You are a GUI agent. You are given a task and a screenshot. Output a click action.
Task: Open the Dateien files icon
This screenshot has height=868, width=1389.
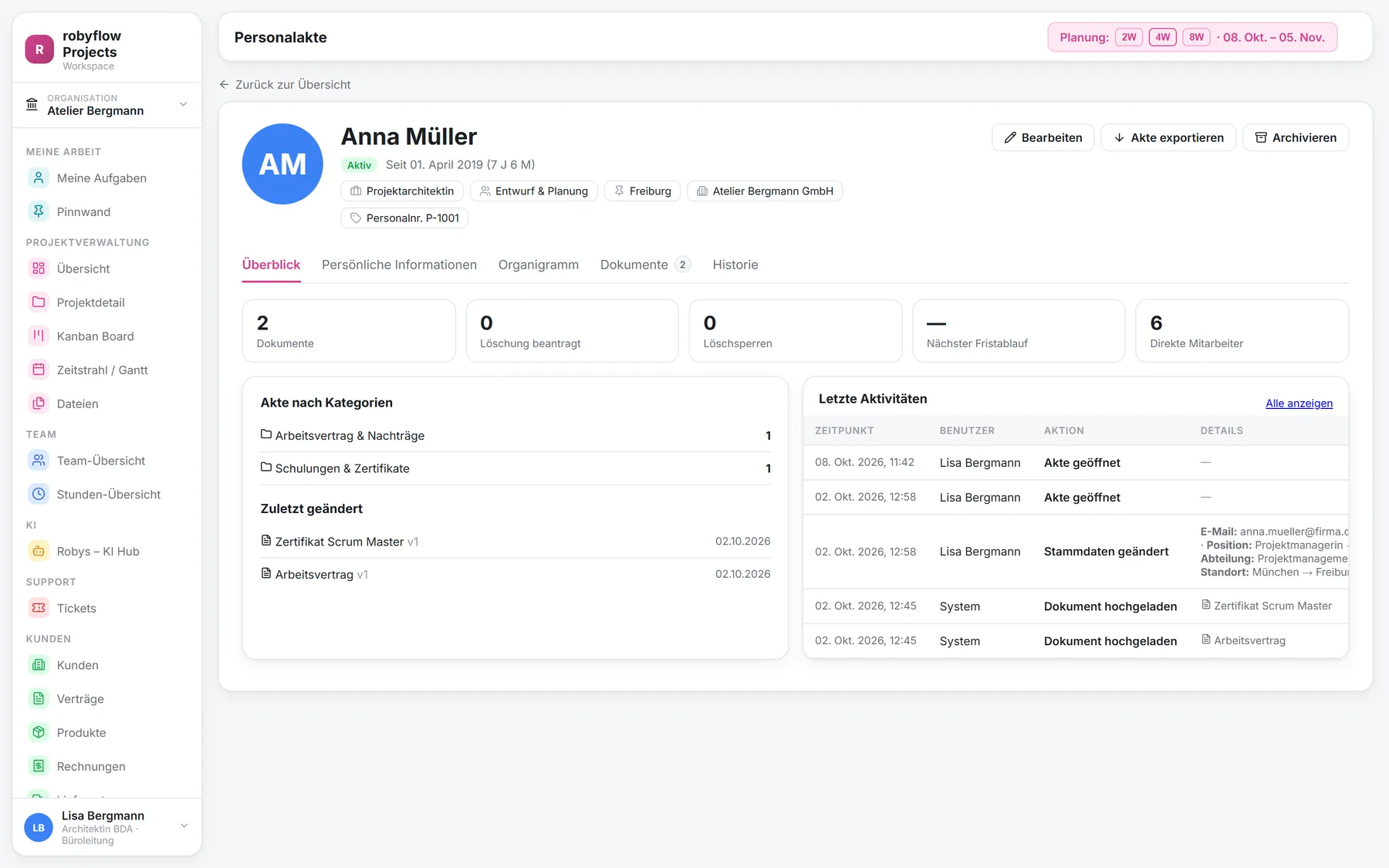[39, 404]
